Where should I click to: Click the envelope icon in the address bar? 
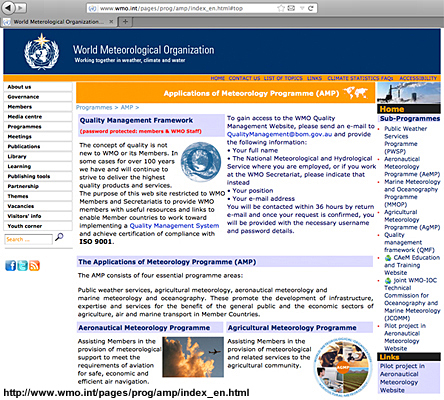(x=291, y=8)
